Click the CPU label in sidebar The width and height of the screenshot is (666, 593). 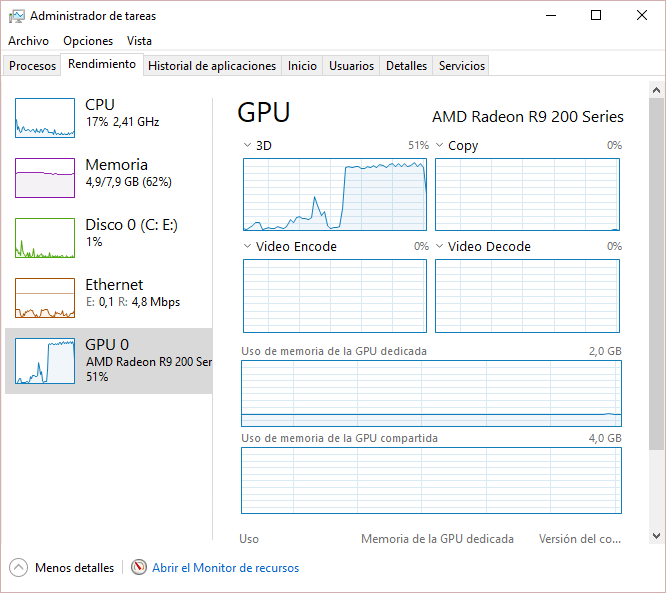pyautogui.click(x=100, y=104)
